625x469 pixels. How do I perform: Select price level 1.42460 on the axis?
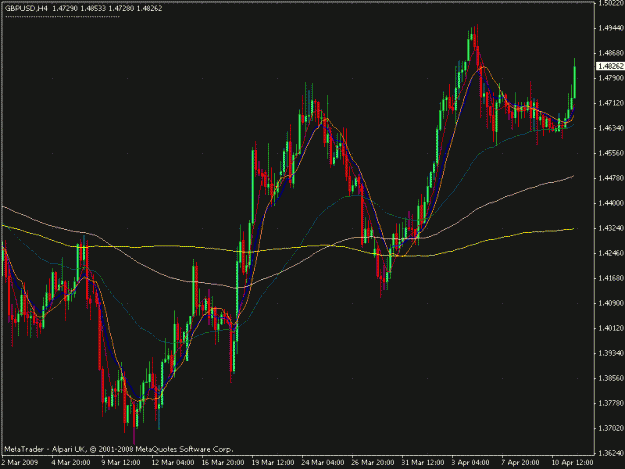pyautogui.click(x=611, y=253)
